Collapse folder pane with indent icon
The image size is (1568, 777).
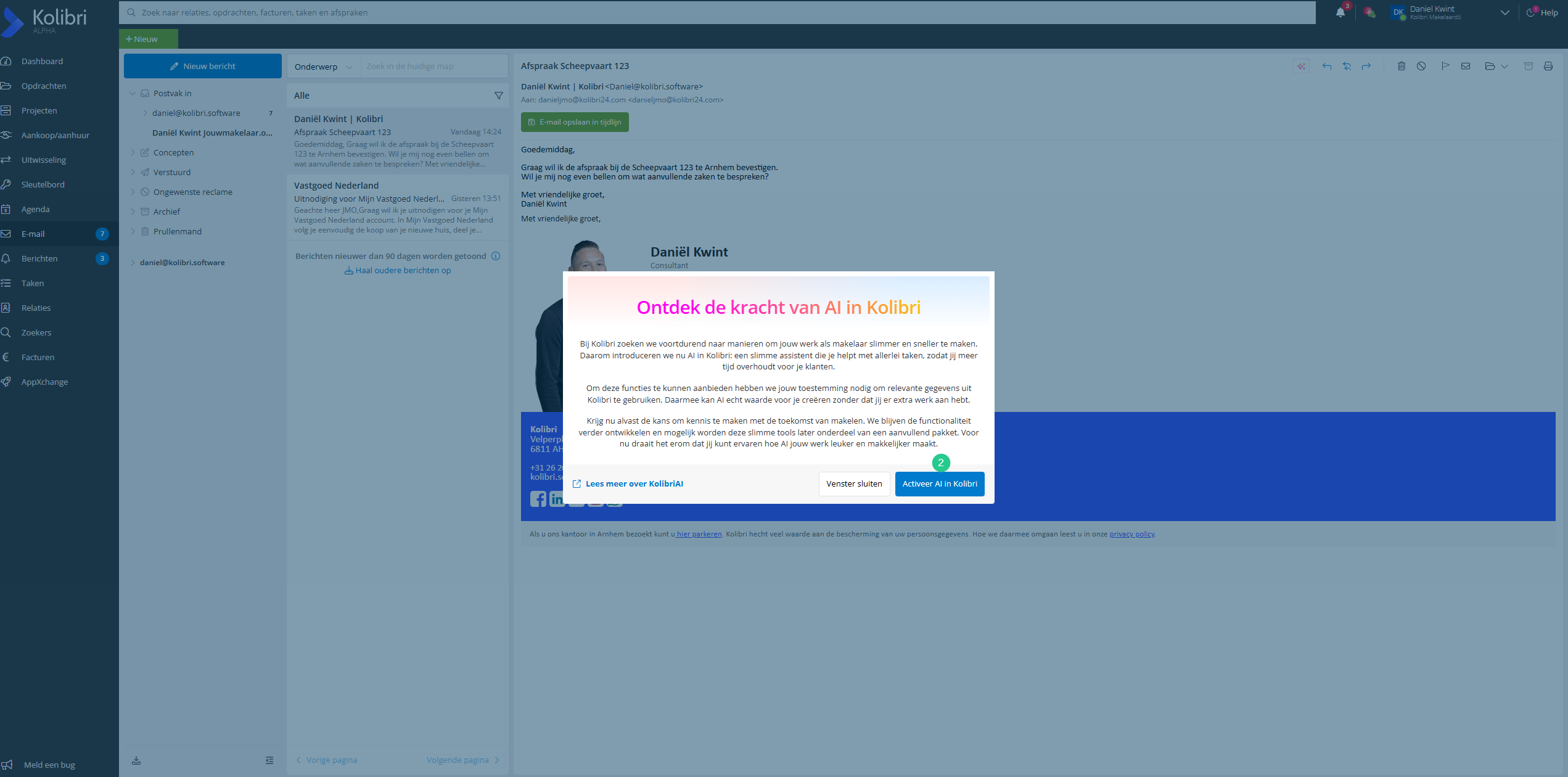click(x=269, y=760)
